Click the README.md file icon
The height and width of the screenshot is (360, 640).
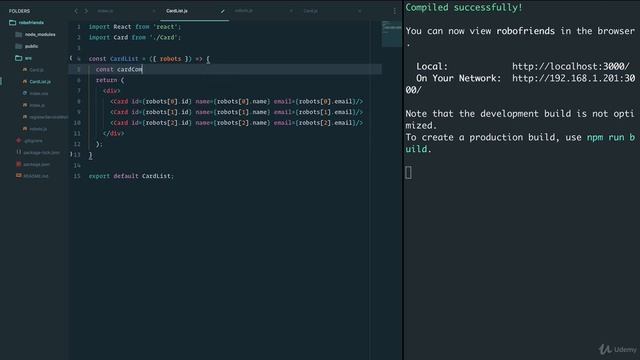pyautogui.click(x=18, y=176)
